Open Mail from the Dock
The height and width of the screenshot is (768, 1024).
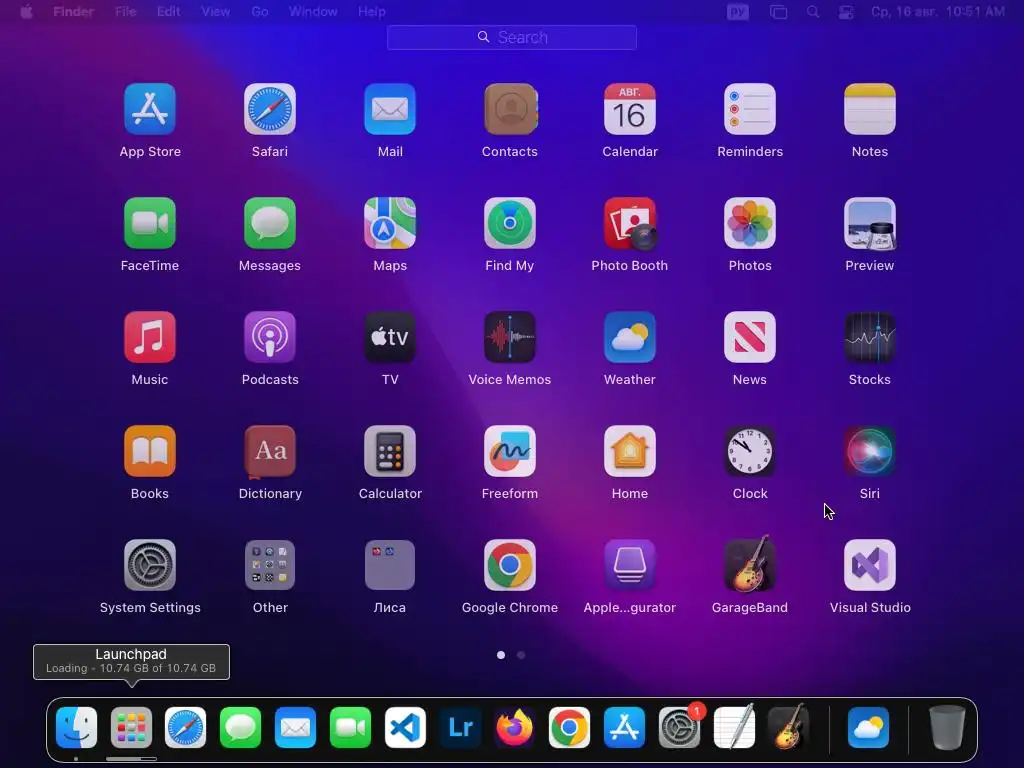click(295, 728)
